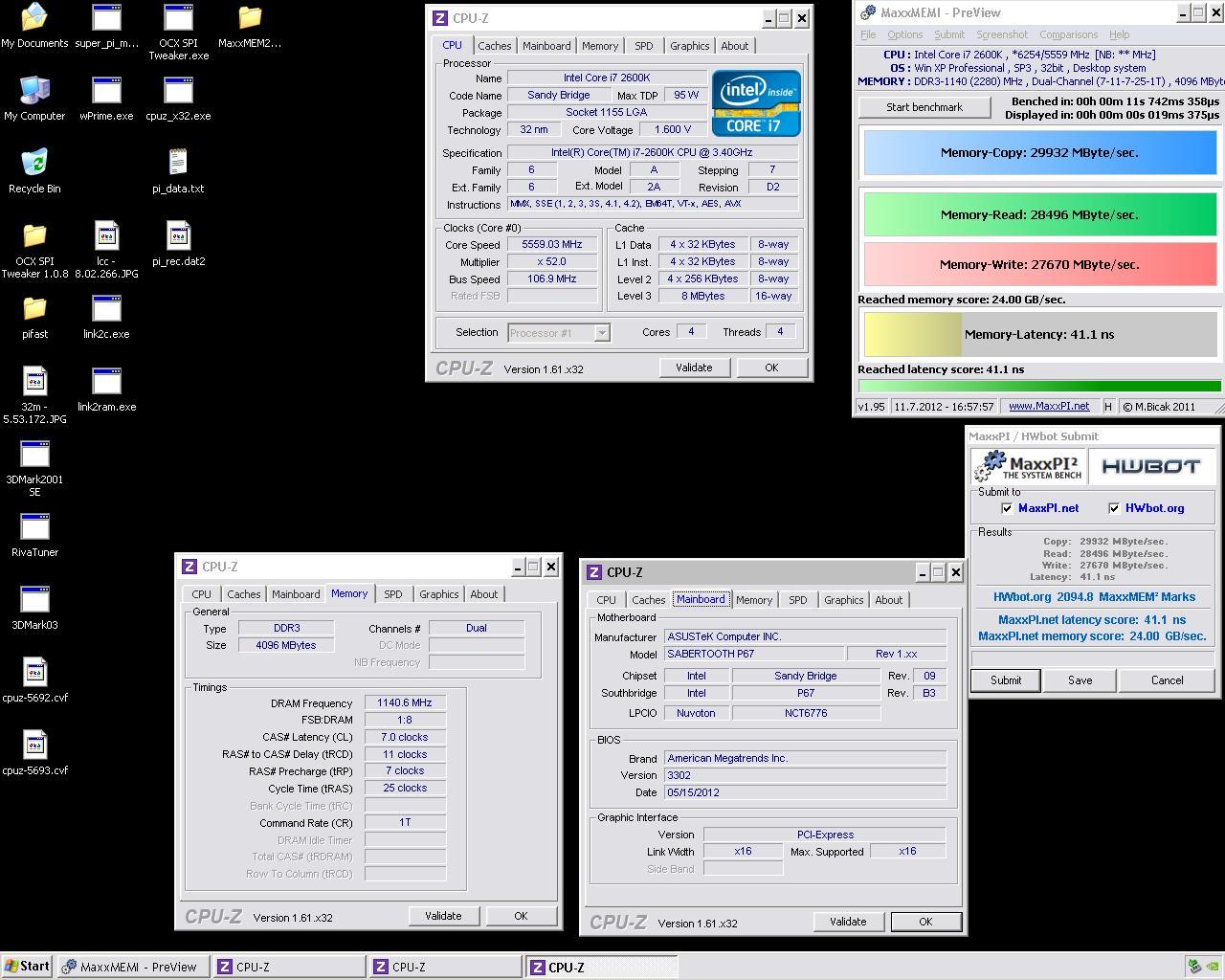Click Validate in Memory CPU-Z window

(x=443, y=916)
